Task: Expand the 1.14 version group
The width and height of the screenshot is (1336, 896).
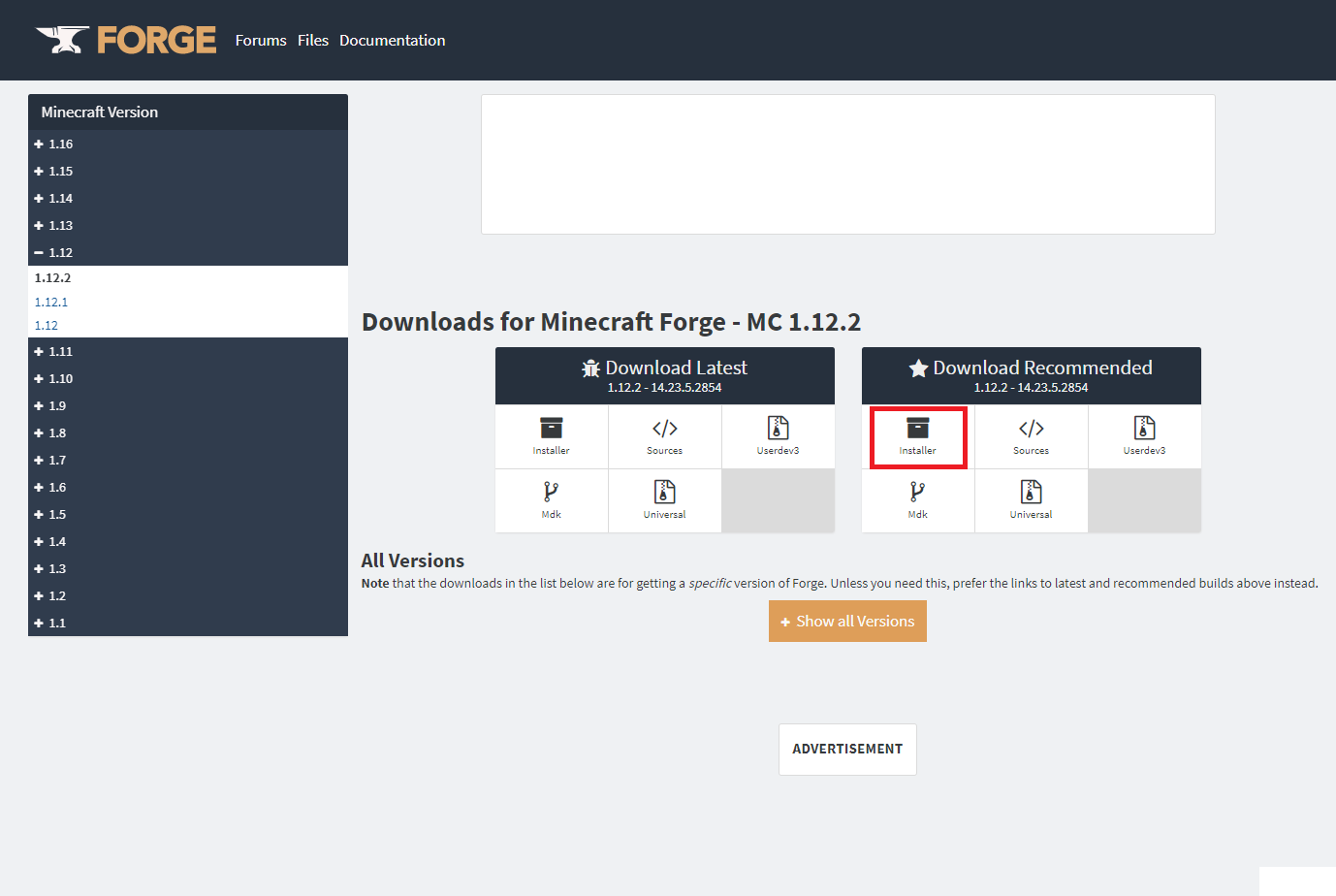Action: point(188,198)
